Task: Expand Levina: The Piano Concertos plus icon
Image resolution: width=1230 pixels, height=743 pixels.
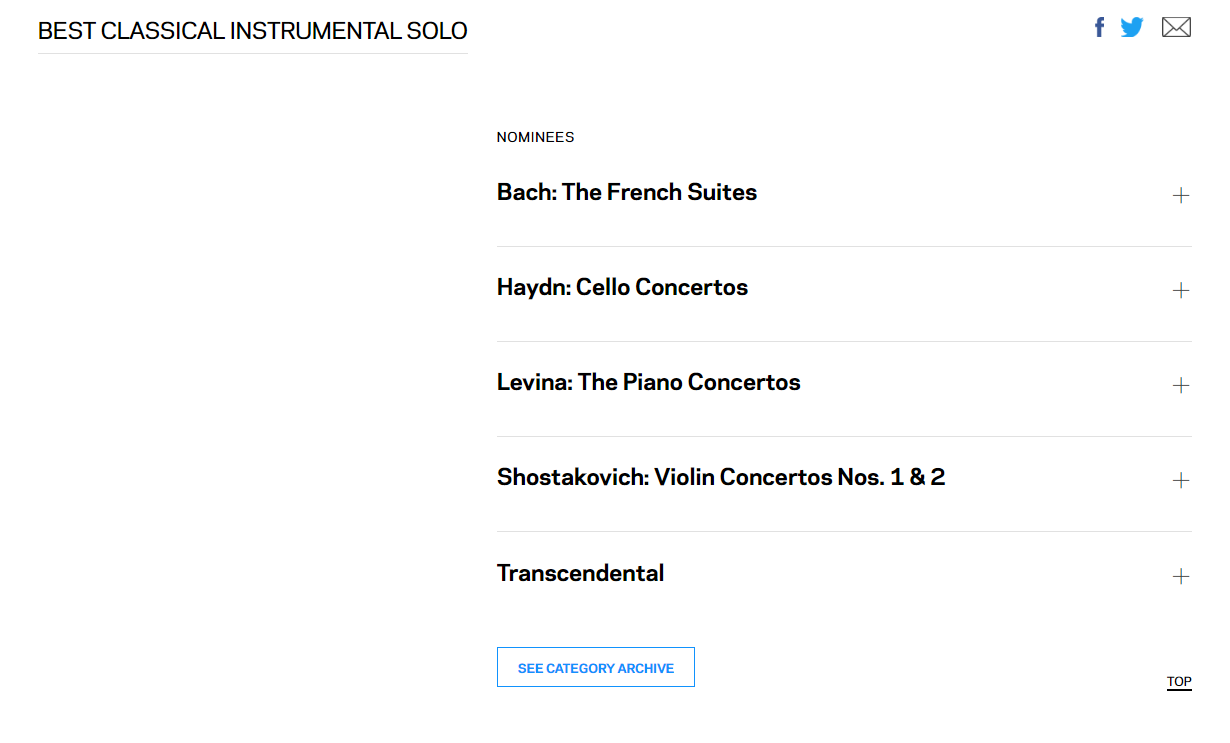Action: [x=1181, y=385]
